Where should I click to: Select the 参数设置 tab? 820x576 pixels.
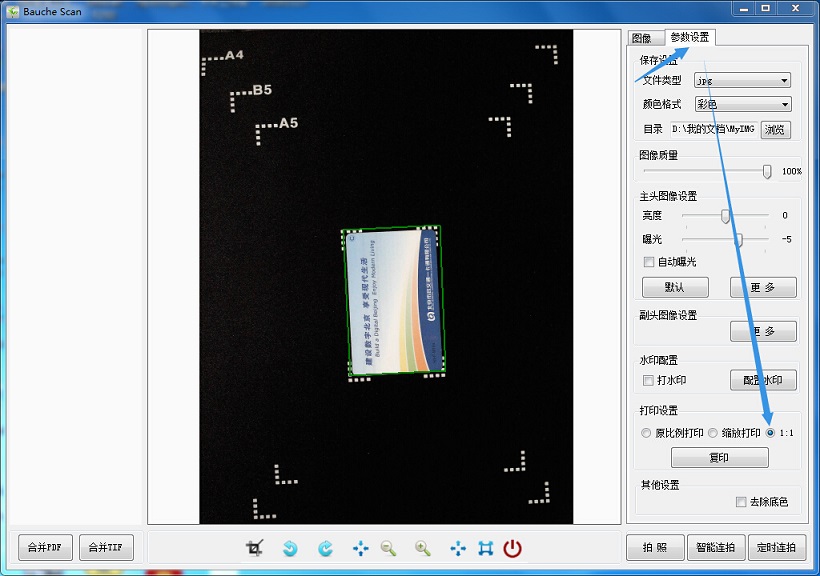pos(690,37)
